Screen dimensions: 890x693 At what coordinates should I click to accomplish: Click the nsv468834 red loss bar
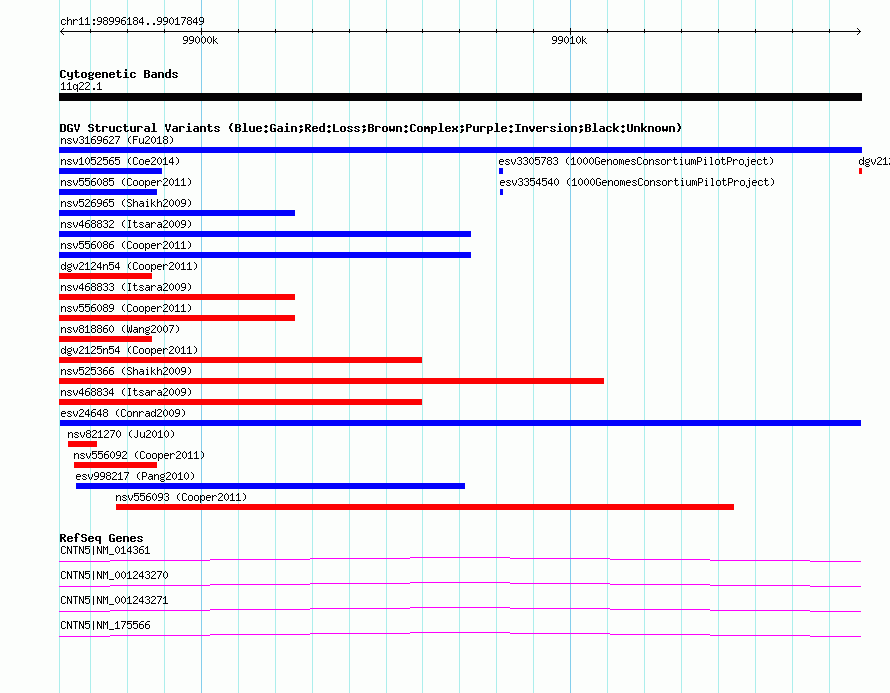click(x=241, y=402)
